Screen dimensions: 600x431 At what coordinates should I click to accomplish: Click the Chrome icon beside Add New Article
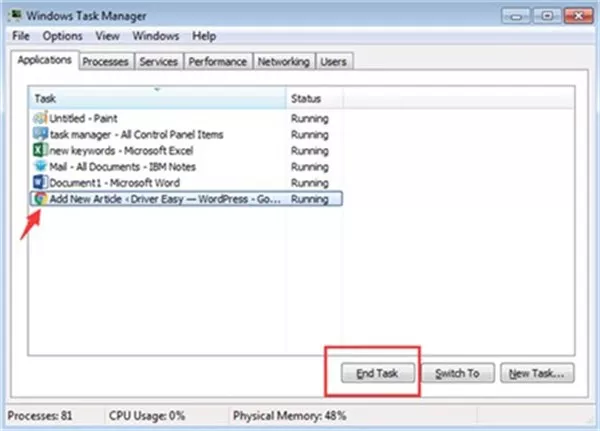(x=40, y=199)
